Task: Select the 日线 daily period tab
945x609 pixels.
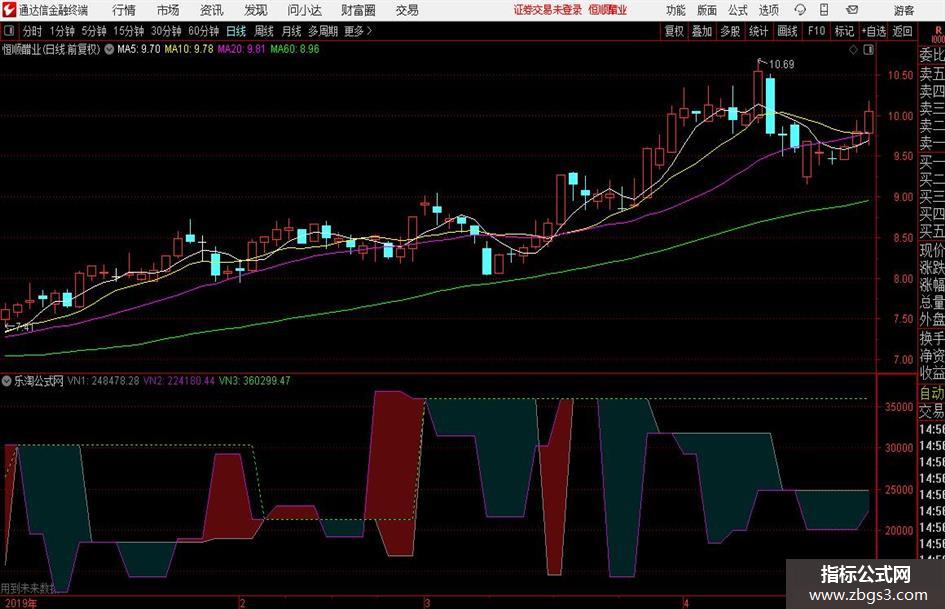Action: click(x=236, y=31)
